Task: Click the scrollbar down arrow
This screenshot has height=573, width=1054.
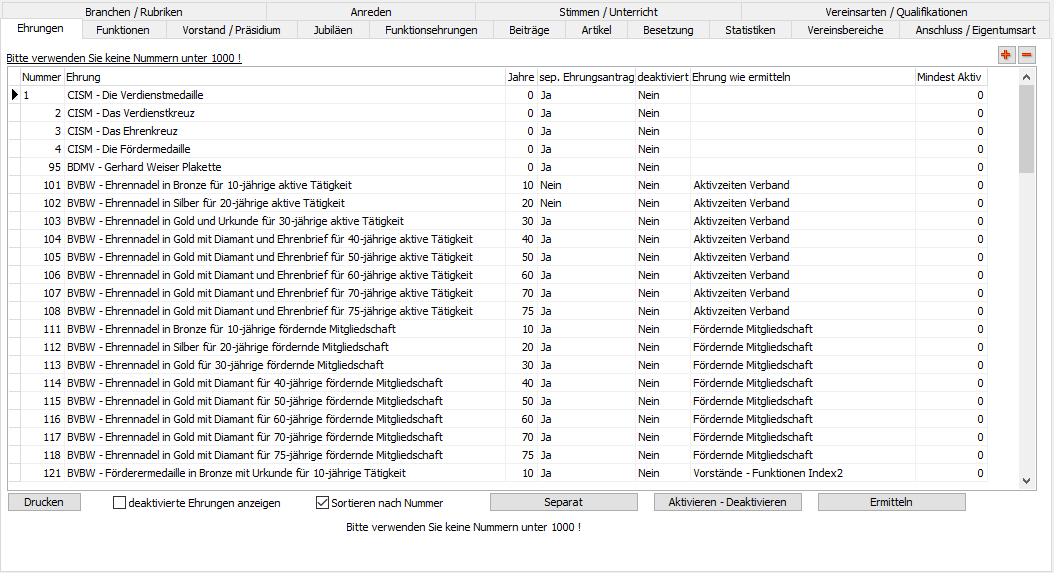Action: [x=1026, y=480]
